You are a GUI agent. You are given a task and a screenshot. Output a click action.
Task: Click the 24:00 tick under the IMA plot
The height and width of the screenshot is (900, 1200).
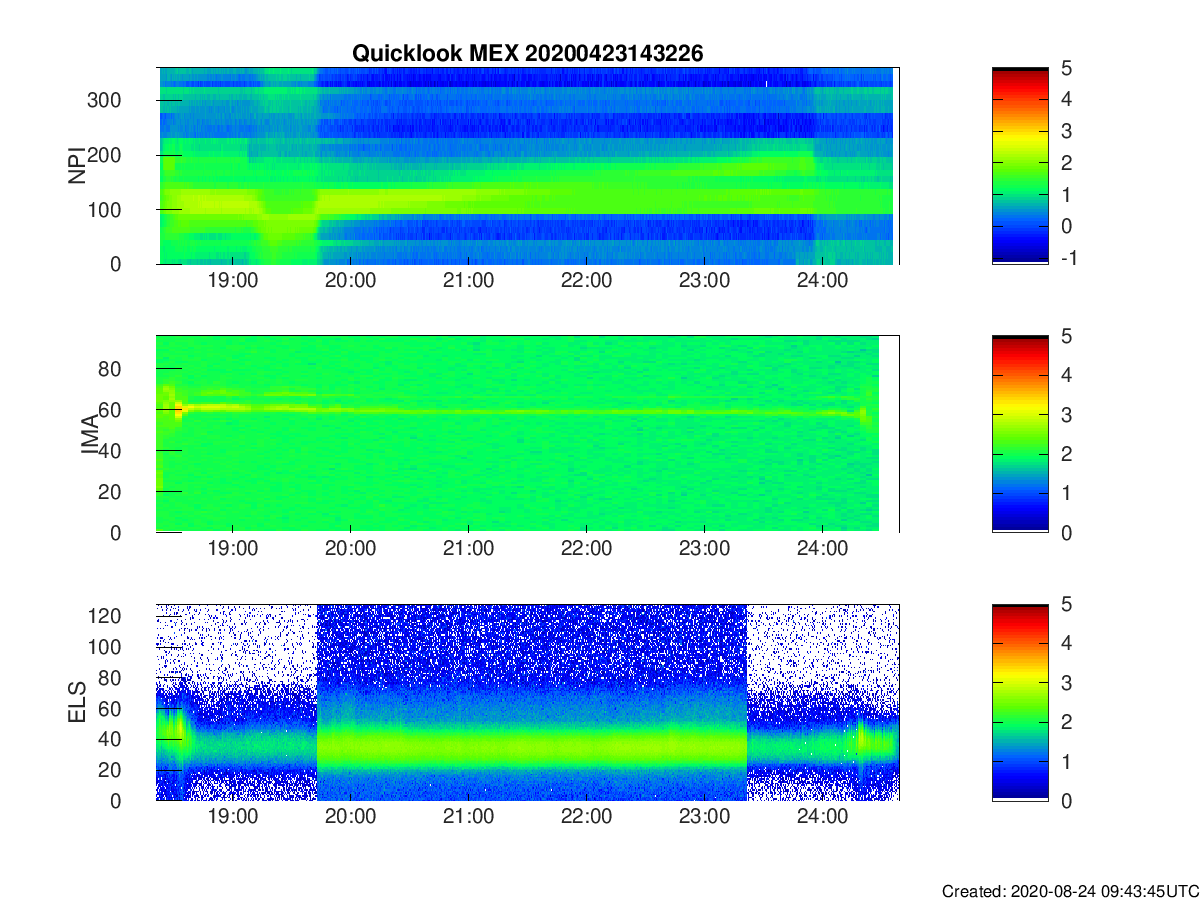tap(822, 549)
